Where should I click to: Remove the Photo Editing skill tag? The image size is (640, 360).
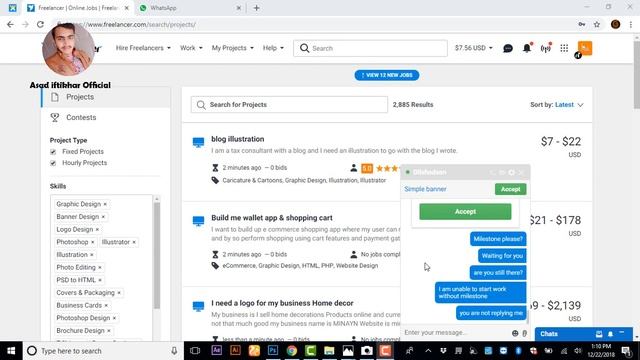pyautogui.click(x=100, y=267)
